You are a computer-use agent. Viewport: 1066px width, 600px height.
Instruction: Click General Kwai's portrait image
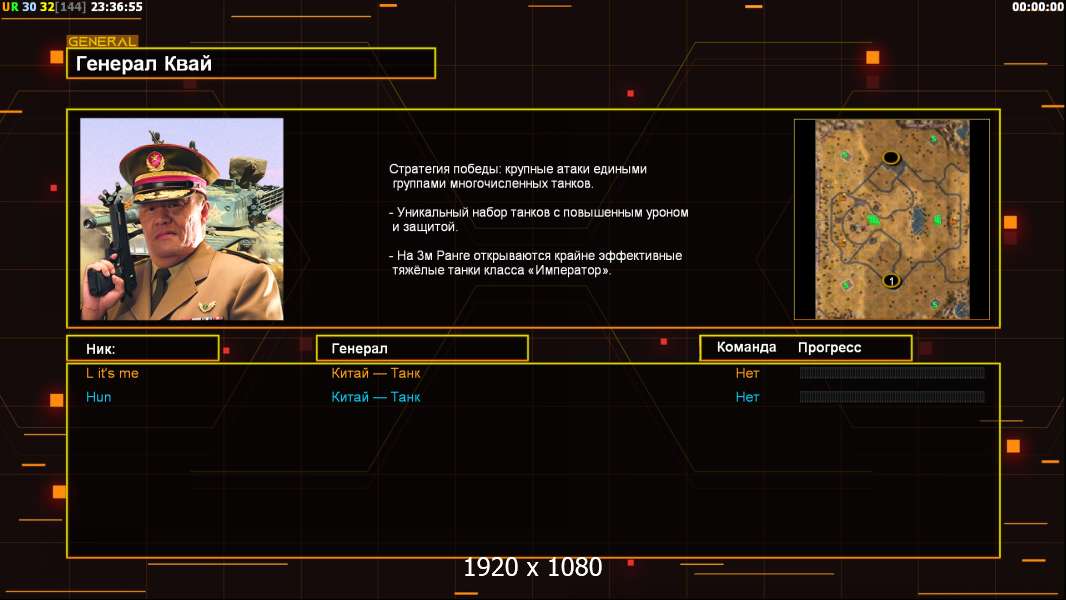(181, 219)
